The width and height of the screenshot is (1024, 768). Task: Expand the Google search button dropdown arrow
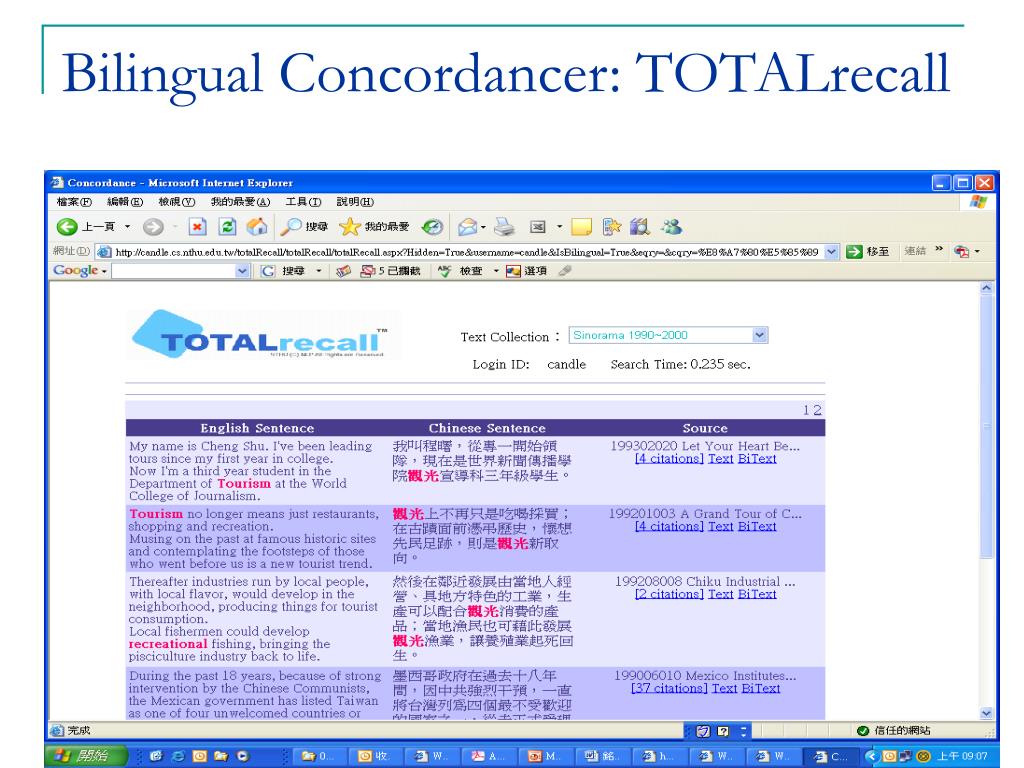(319, 270)
